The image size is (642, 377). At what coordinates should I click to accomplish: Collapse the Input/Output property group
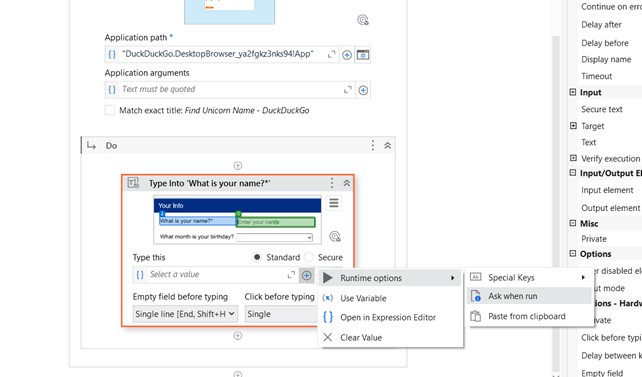coord(573,173)
